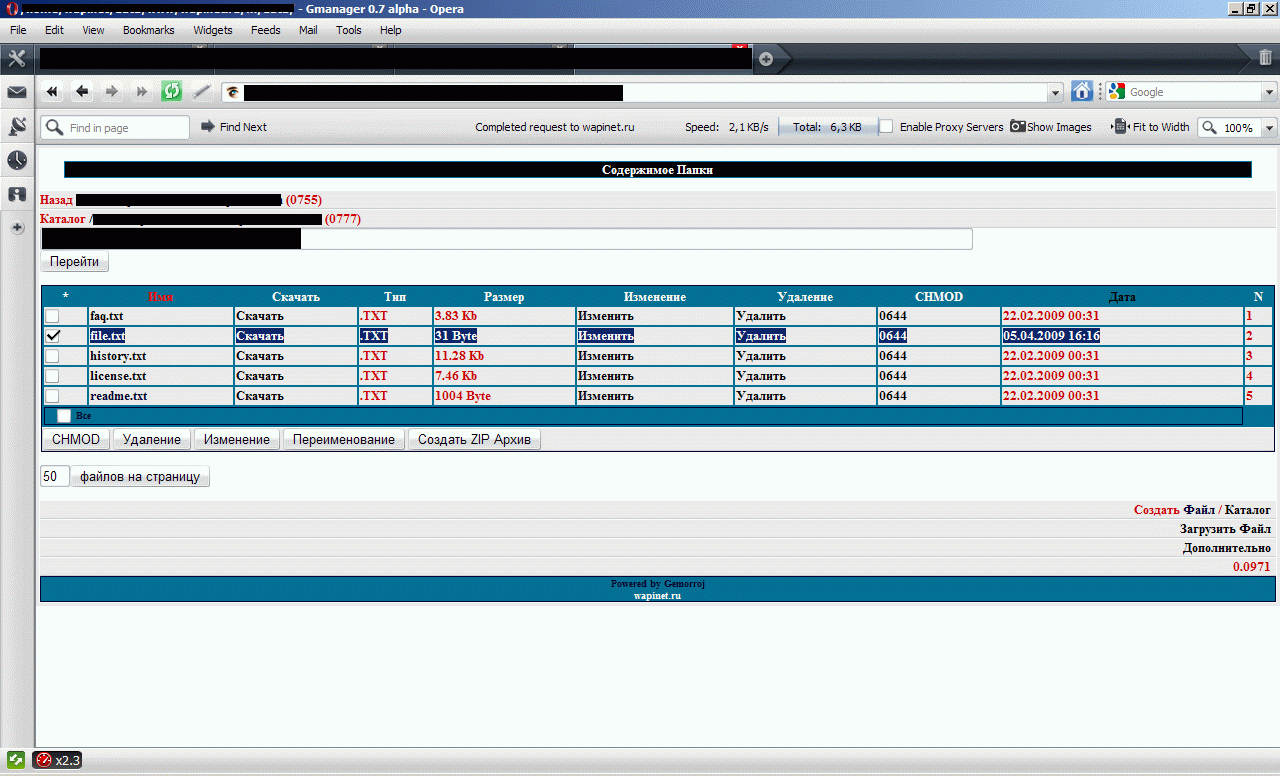Open the Widgets menu
The width and height of the screenshot is (1280, 776).
point(212,30)
